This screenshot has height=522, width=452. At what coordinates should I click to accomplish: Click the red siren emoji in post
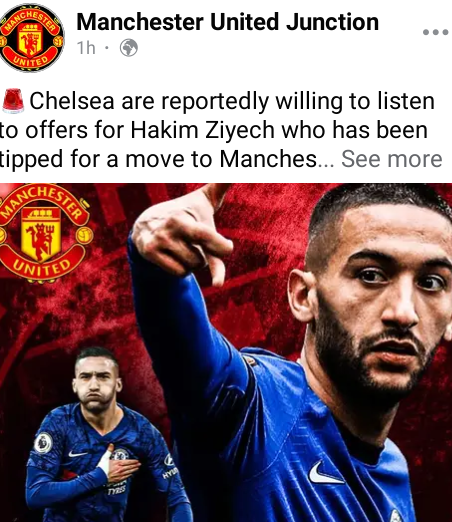[13, 100]
